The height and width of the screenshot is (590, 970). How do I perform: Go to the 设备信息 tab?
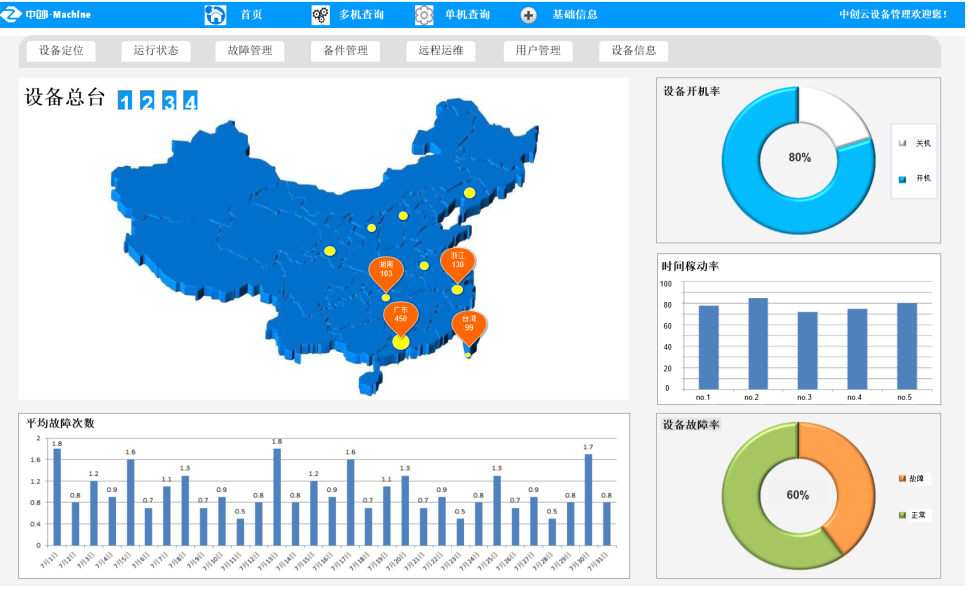point(633,51)
